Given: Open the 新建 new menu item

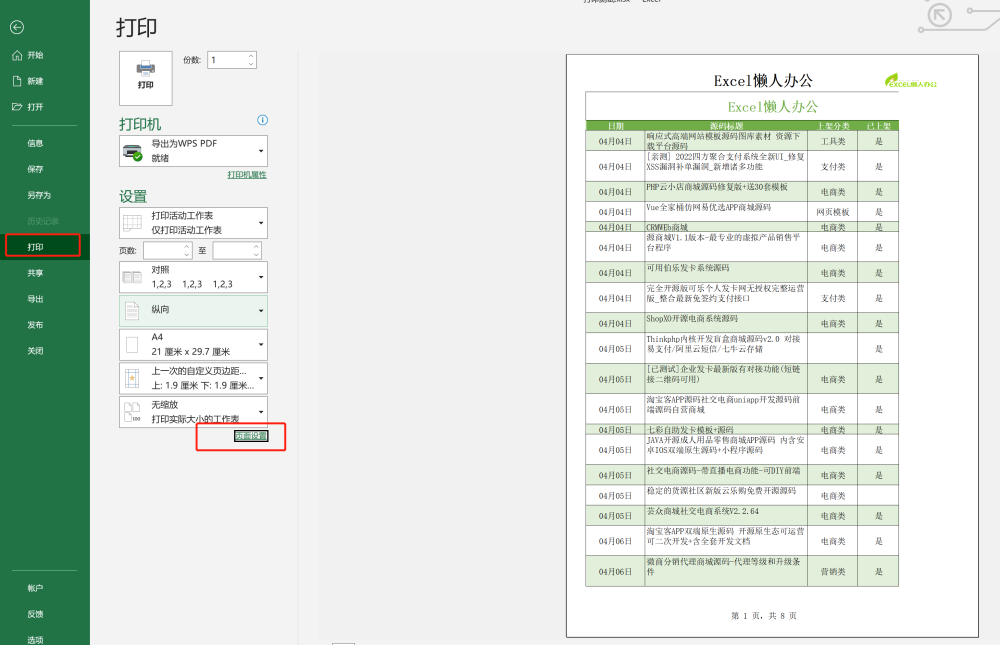Looking at the screenshot, I should click(x=35, y=81).
